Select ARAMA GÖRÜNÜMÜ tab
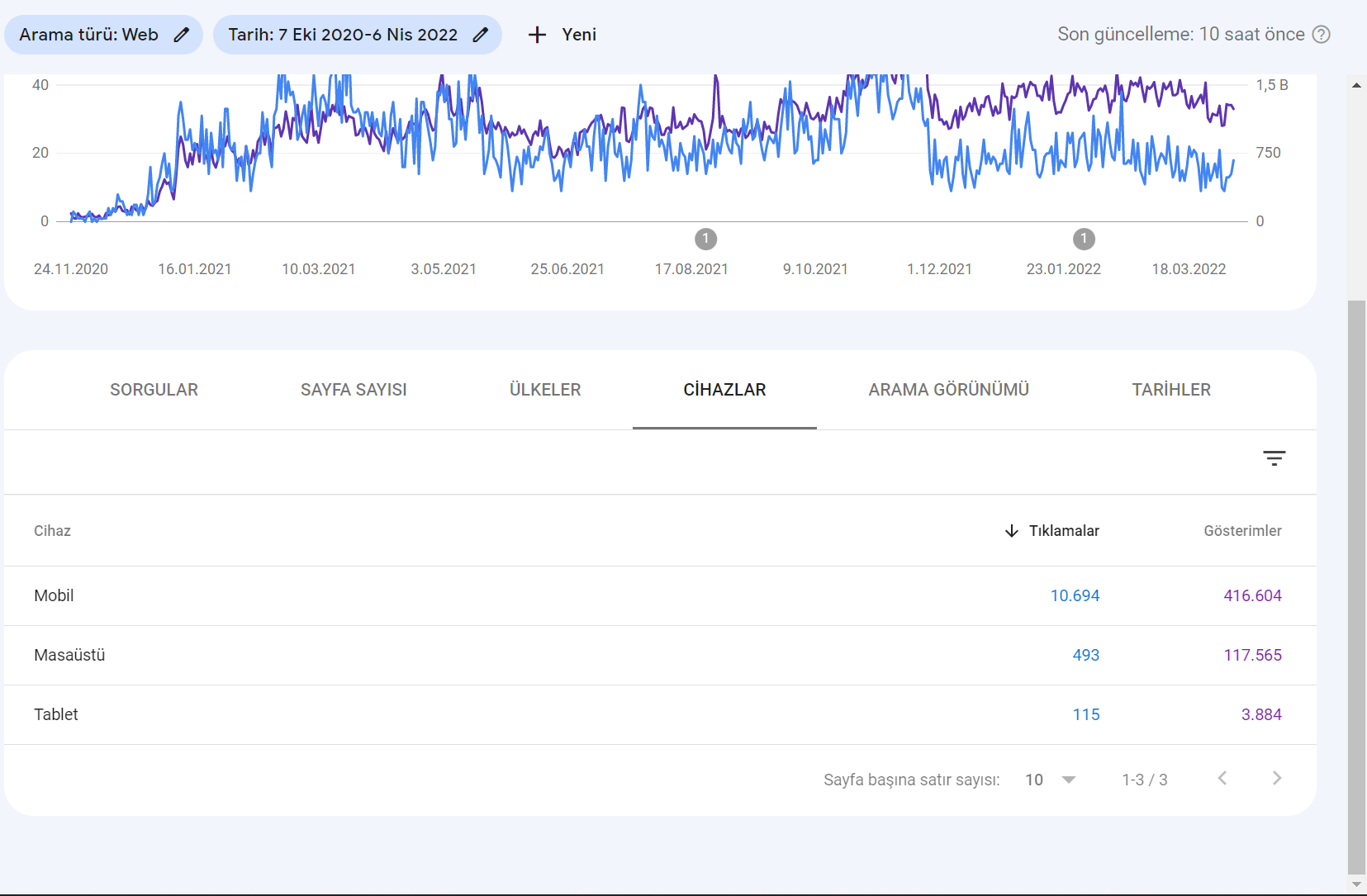 pyautogui.click(x=949, y=390)
